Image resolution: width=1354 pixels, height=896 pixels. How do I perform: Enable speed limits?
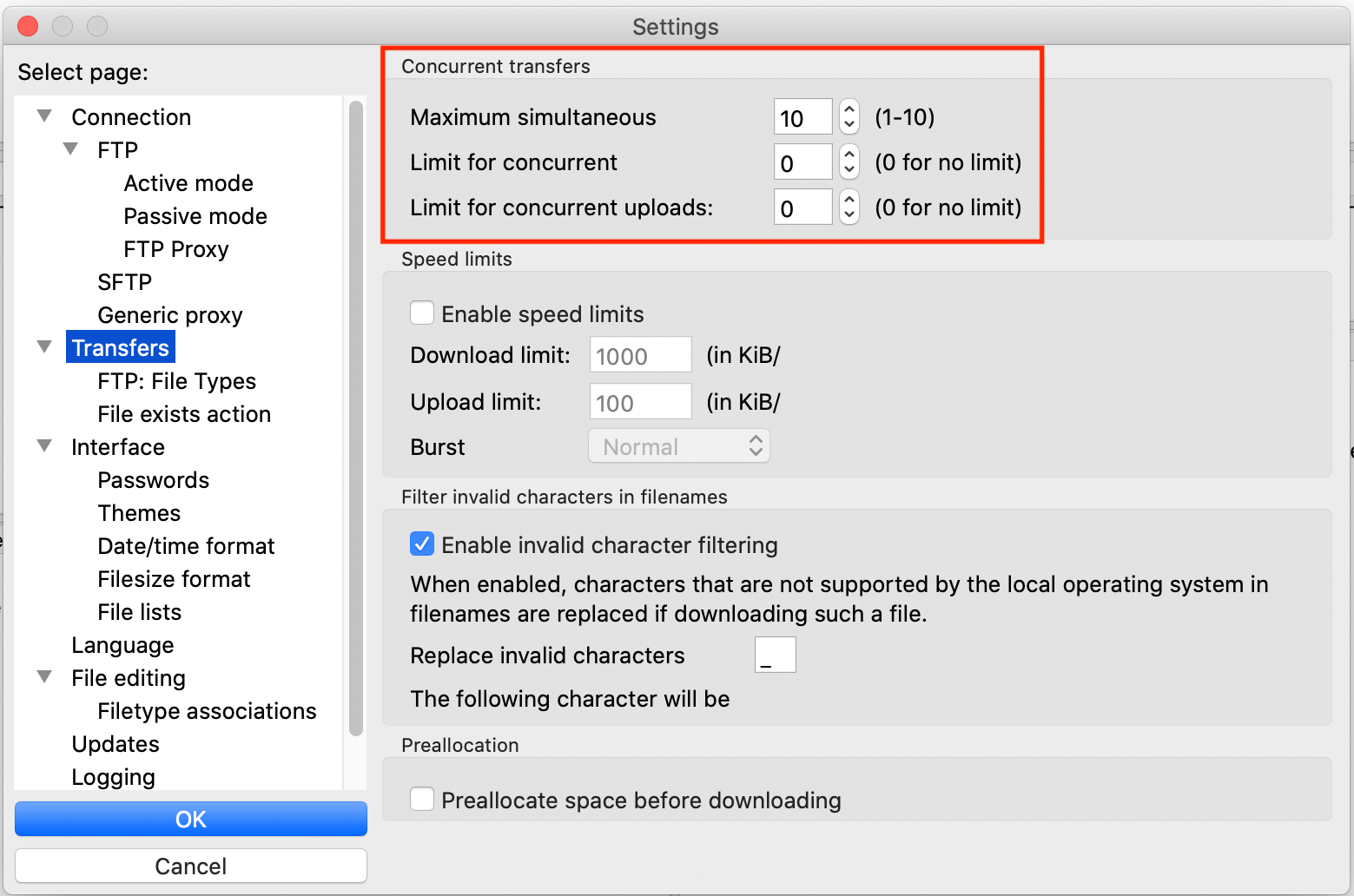[x=422, y=312]
